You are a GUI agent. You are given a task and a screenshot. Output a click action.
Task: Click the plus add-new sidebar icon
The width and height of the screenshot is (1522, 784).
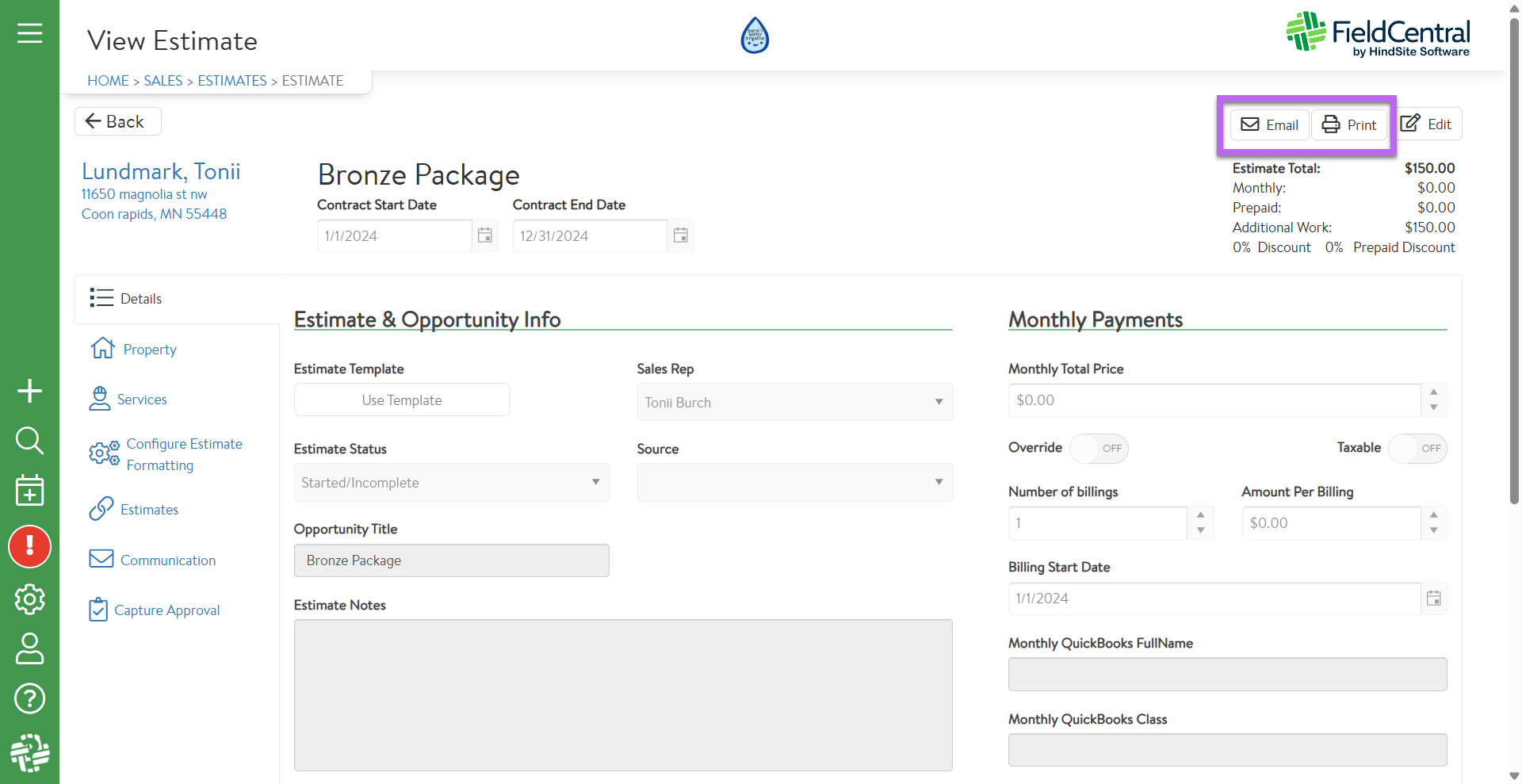point(29,391)
